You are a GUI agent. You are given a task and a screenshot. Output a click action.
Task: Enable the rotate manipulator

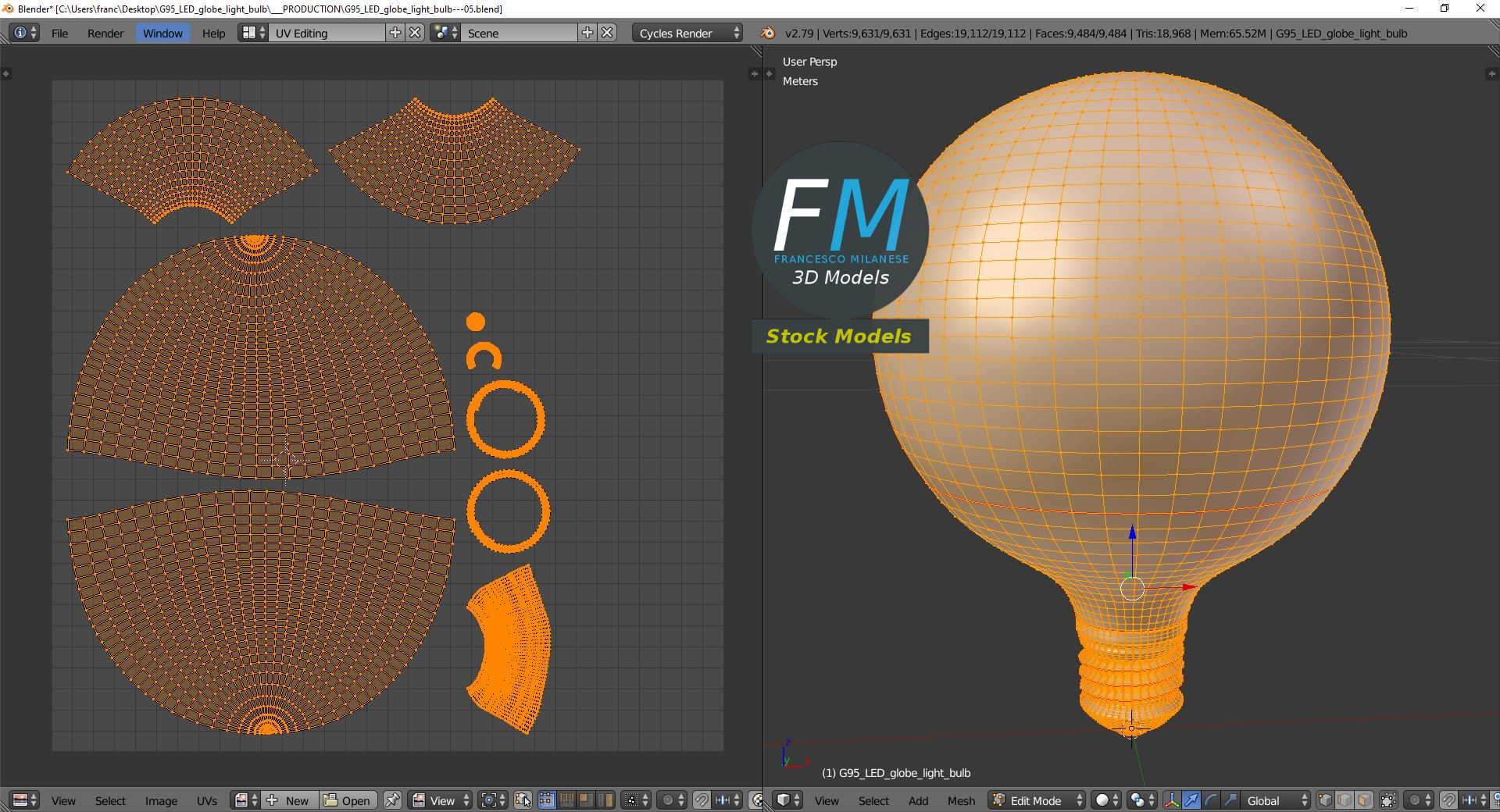1211,800
